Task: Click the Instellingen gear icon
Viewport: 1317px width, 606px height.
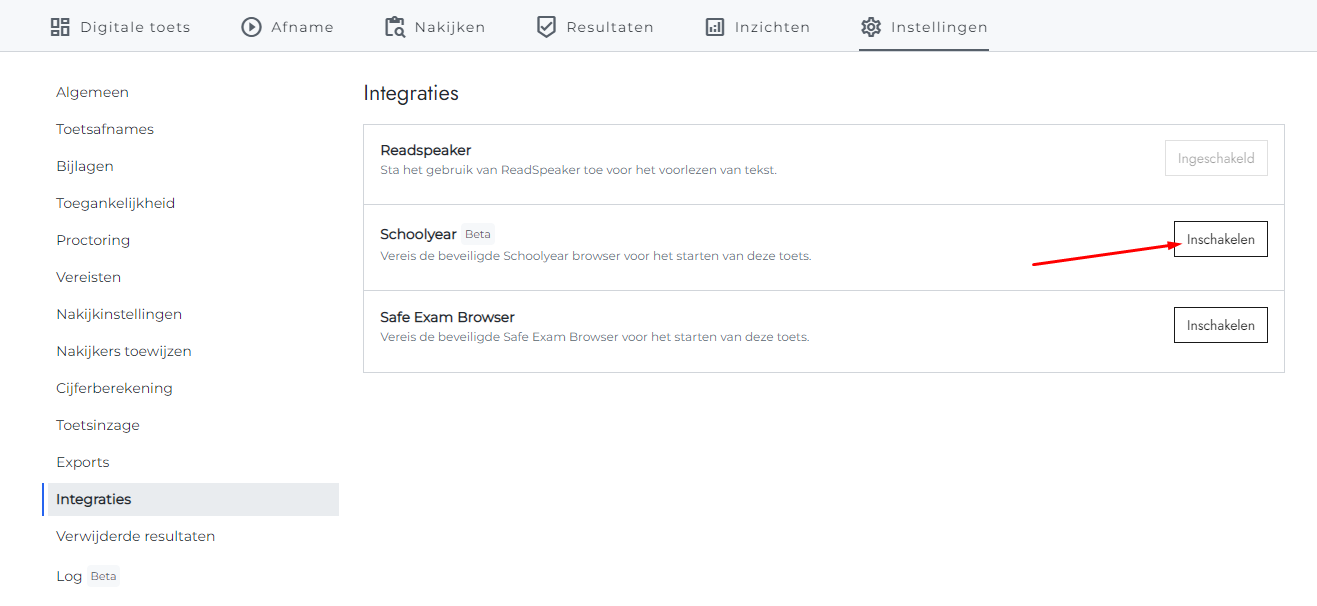Action: [871, 27]
